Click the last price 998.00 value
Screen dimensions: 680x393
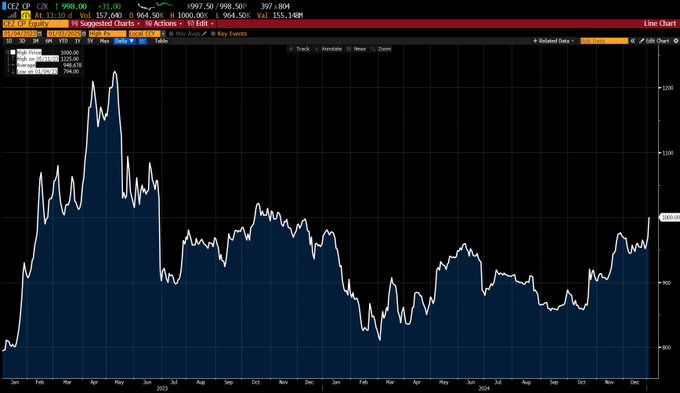(74, 7)
